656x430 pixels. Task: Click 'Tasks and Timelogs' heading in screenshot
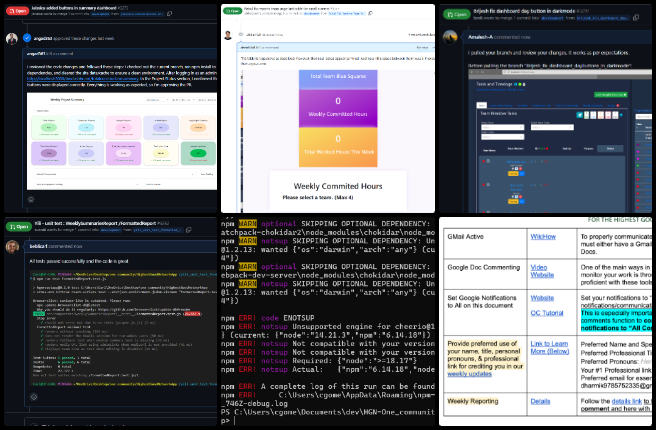click(x=494, y=84)
